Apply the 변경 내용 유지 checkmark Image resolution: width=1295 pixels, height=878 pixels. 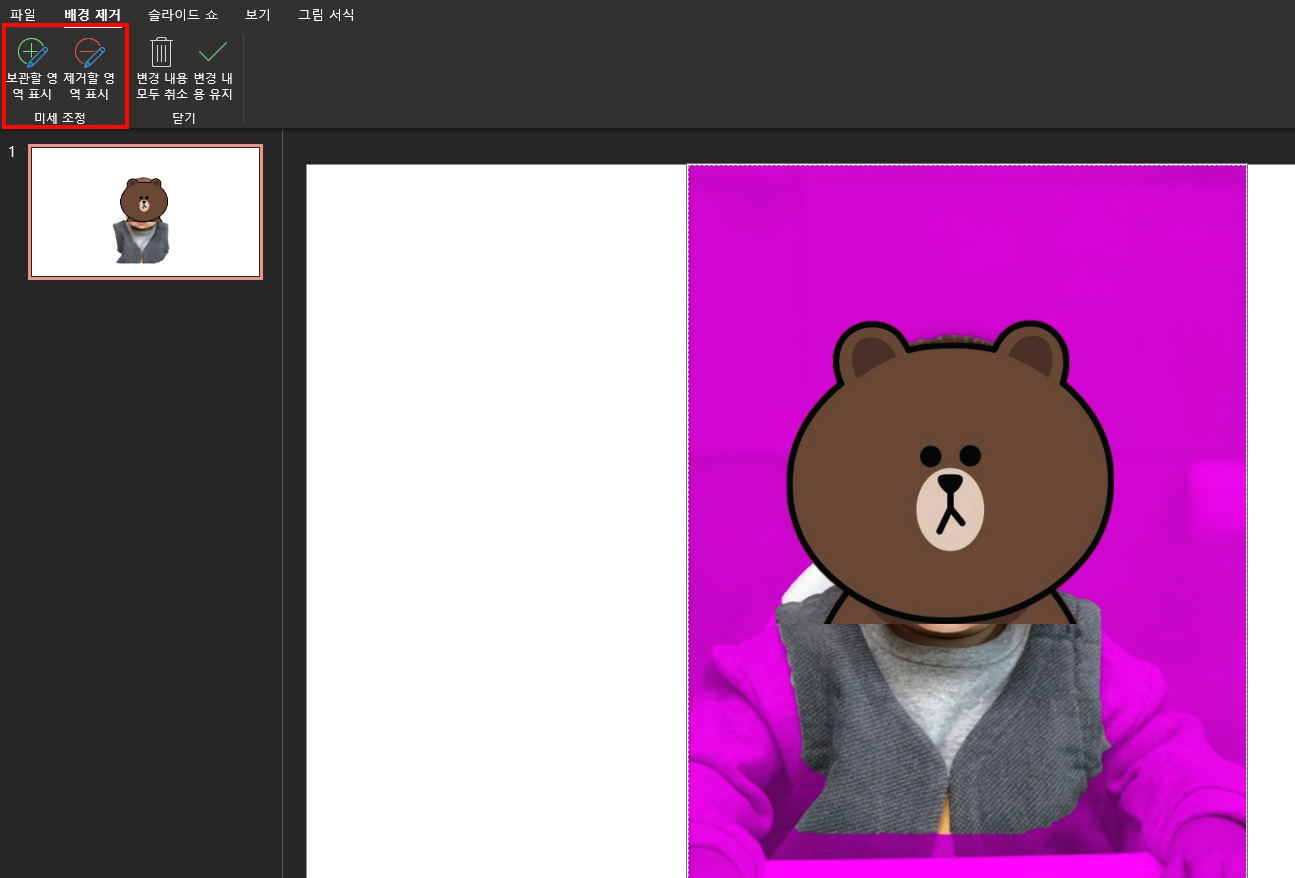pyautogui.click(x=213, y=69)
